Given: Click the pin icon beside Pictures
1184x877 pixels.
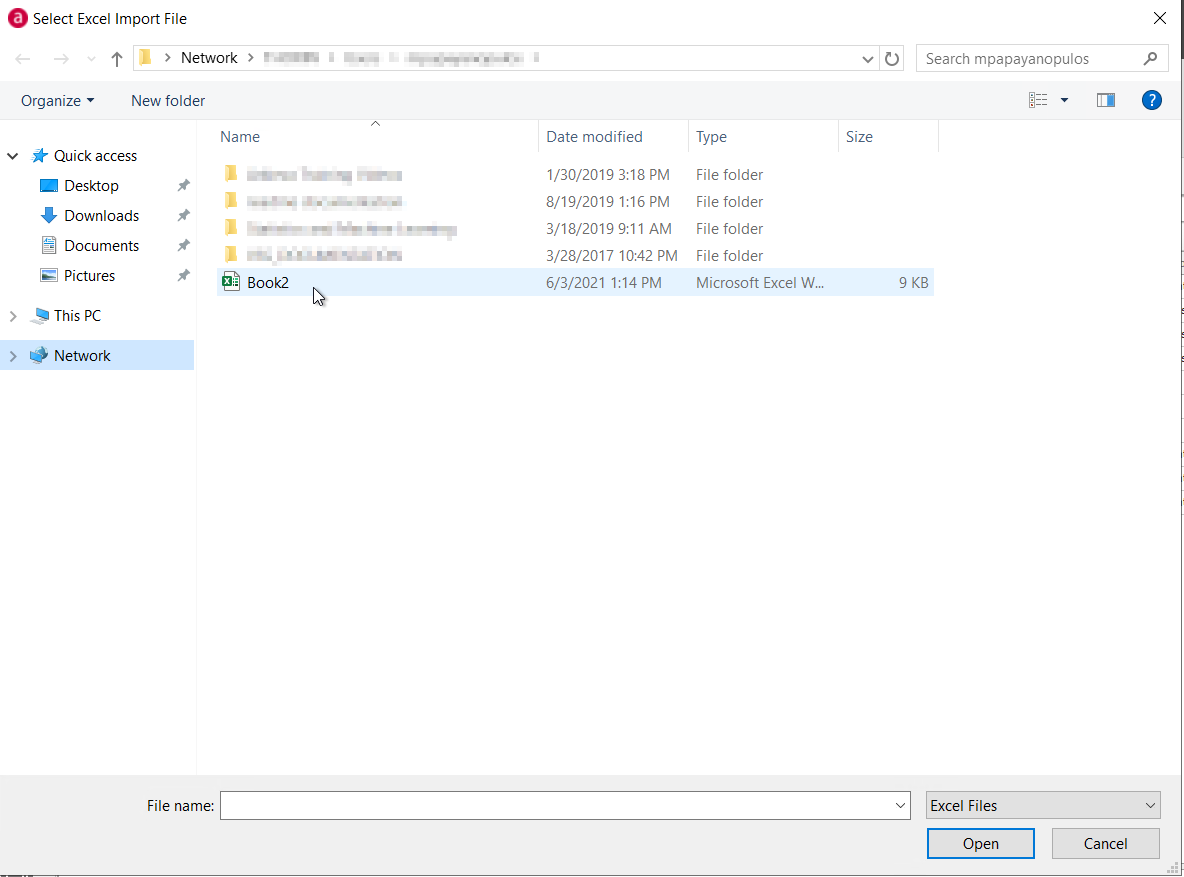Looking at the screenshot, I should coord(183,276).
